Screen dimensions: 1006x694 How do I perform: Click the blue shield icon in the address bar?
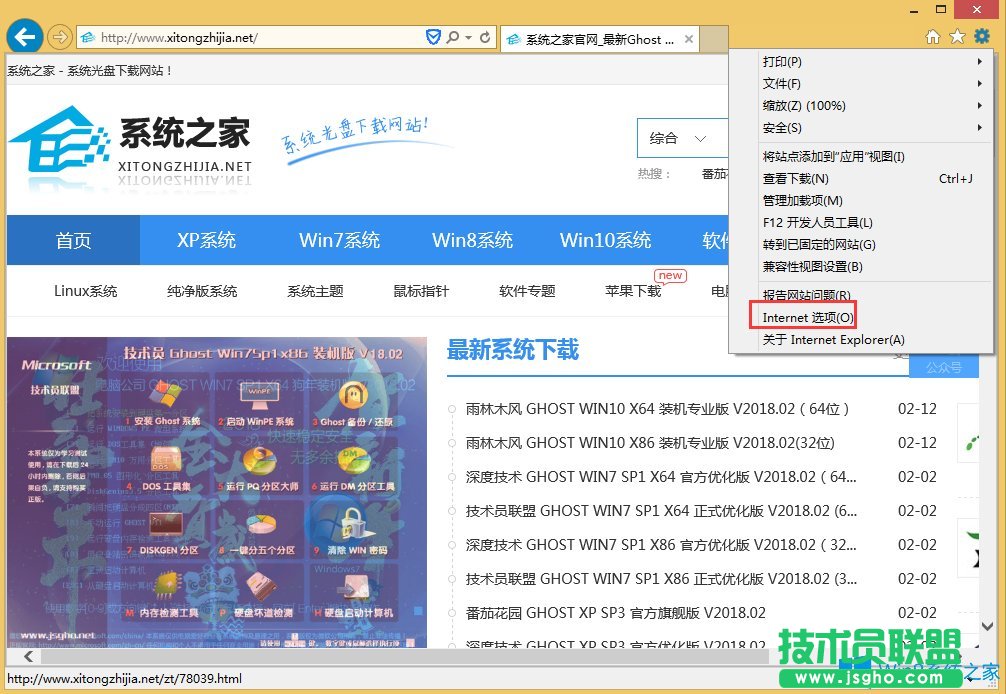click(433, 36)
